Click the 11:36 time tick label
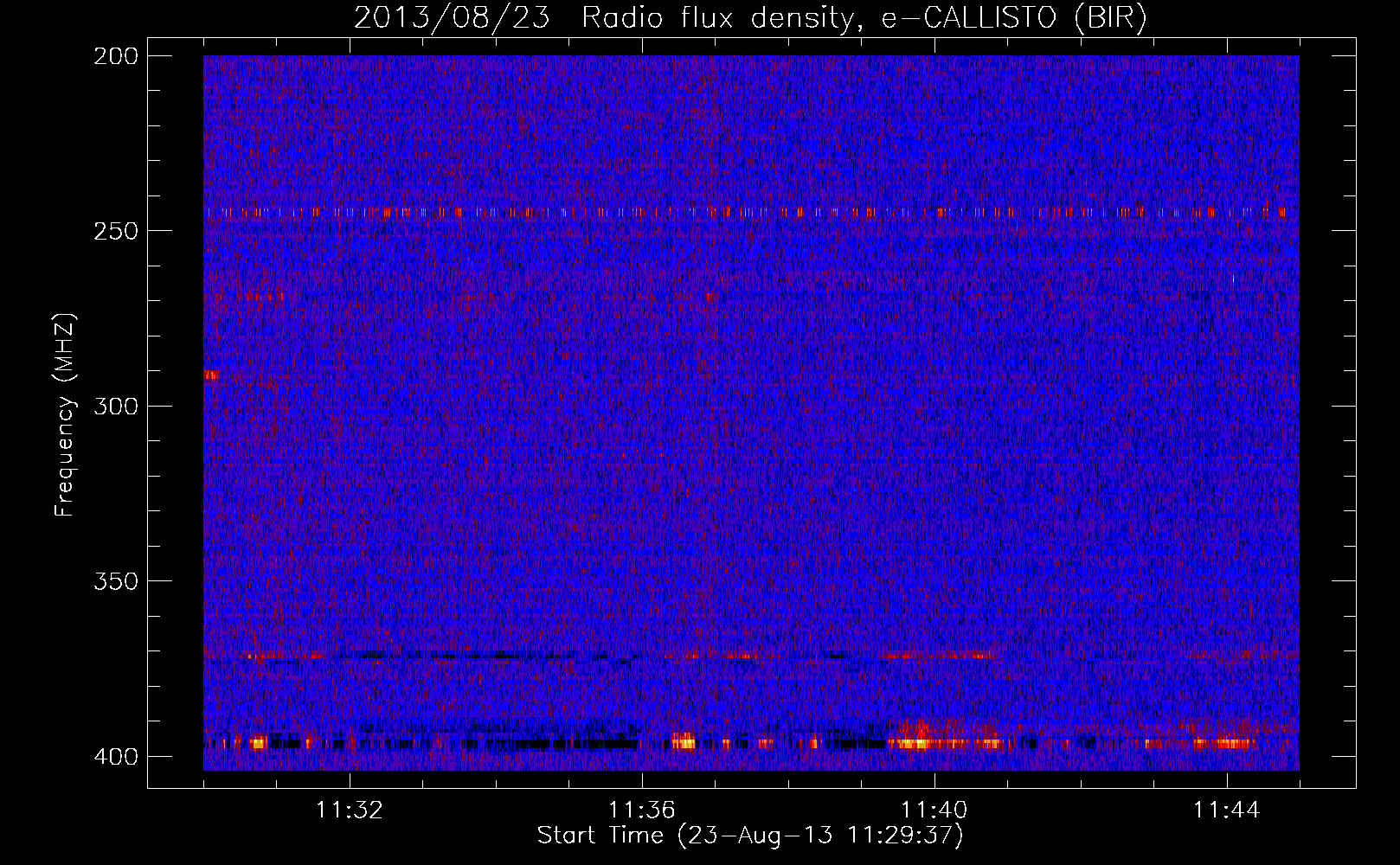1400x865 pixels. coord(642,811)
